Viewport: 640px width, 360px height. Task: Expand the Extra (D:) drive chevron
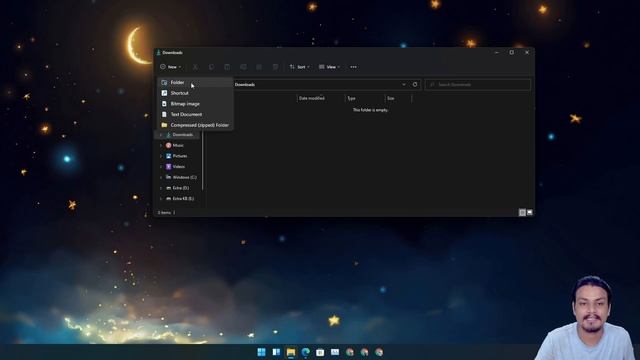[161, 188]
